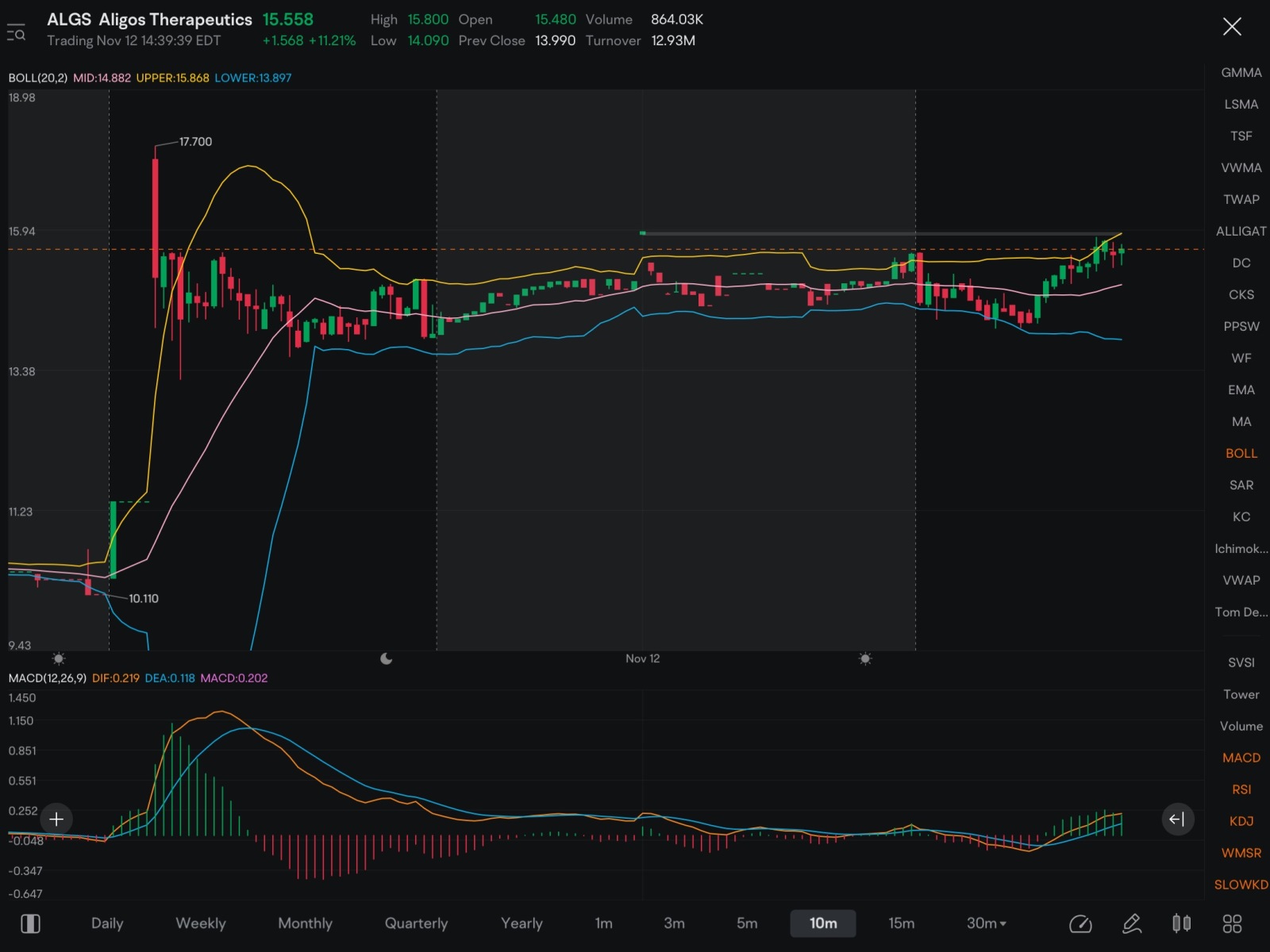Tap the ALGS Aligos Therapeutics title
The height and width of the screenshot is (952, 1270).
coord(149,20)
